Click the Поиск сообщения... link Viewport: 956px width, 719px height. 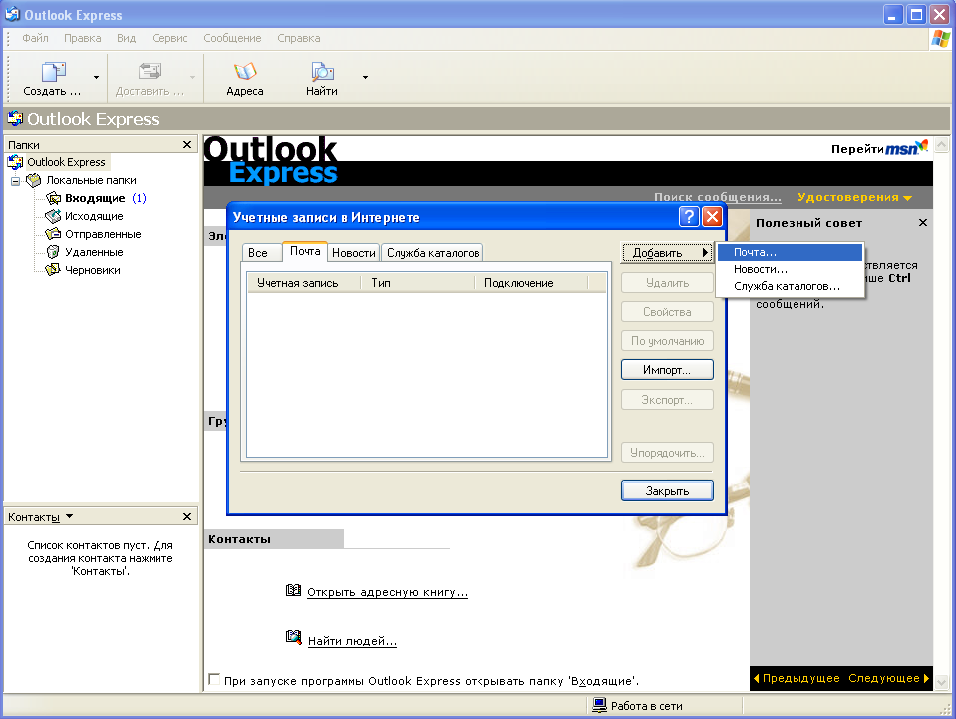pyautogui.click(x=718, y=197)
